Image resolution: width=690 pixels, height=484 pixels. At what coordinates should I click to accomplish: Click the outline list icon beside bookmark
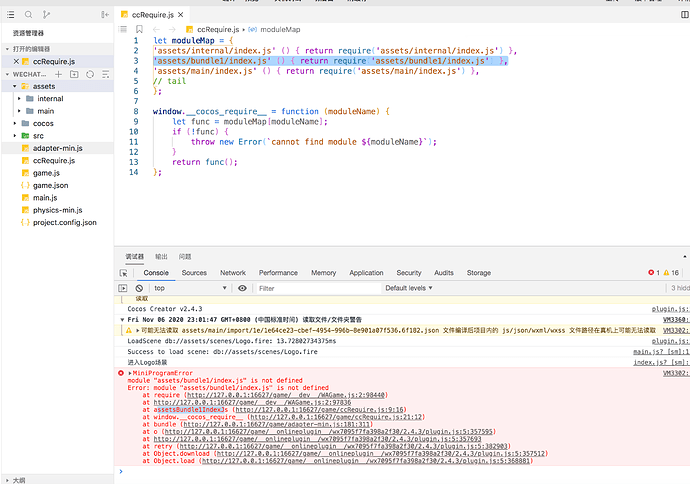(123, 29)
